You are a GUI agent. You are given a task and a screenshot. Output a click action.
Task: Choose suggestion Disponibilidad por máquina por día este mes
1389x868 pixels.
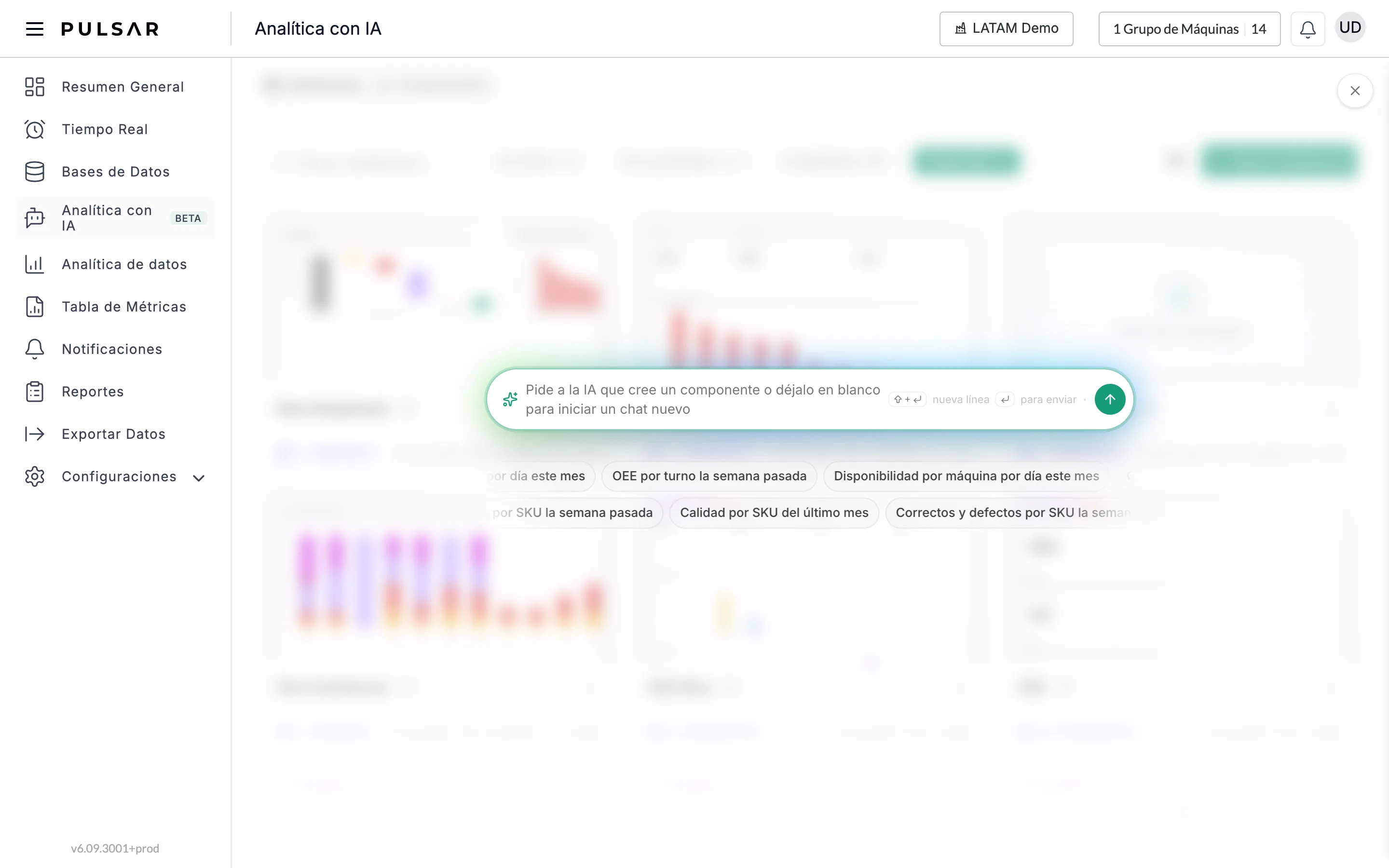[966, 476]
